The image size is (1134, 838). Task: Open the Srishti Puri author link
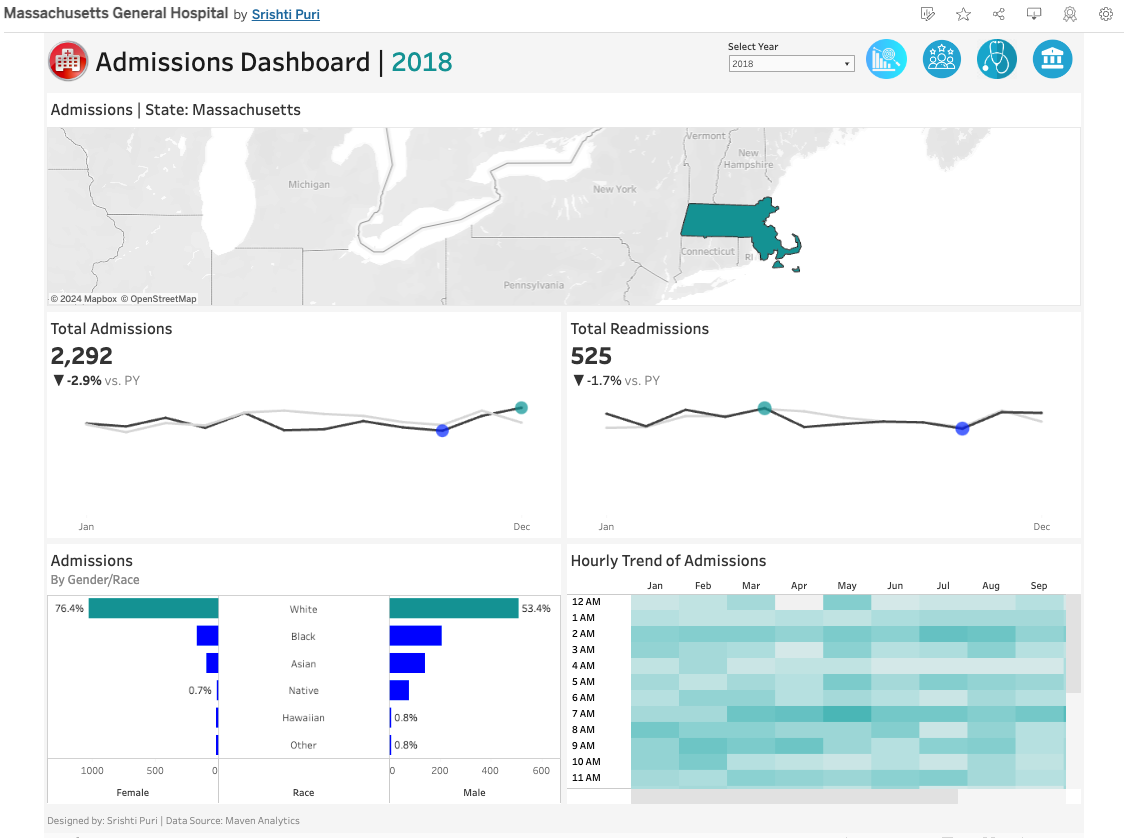coord(286,14)
